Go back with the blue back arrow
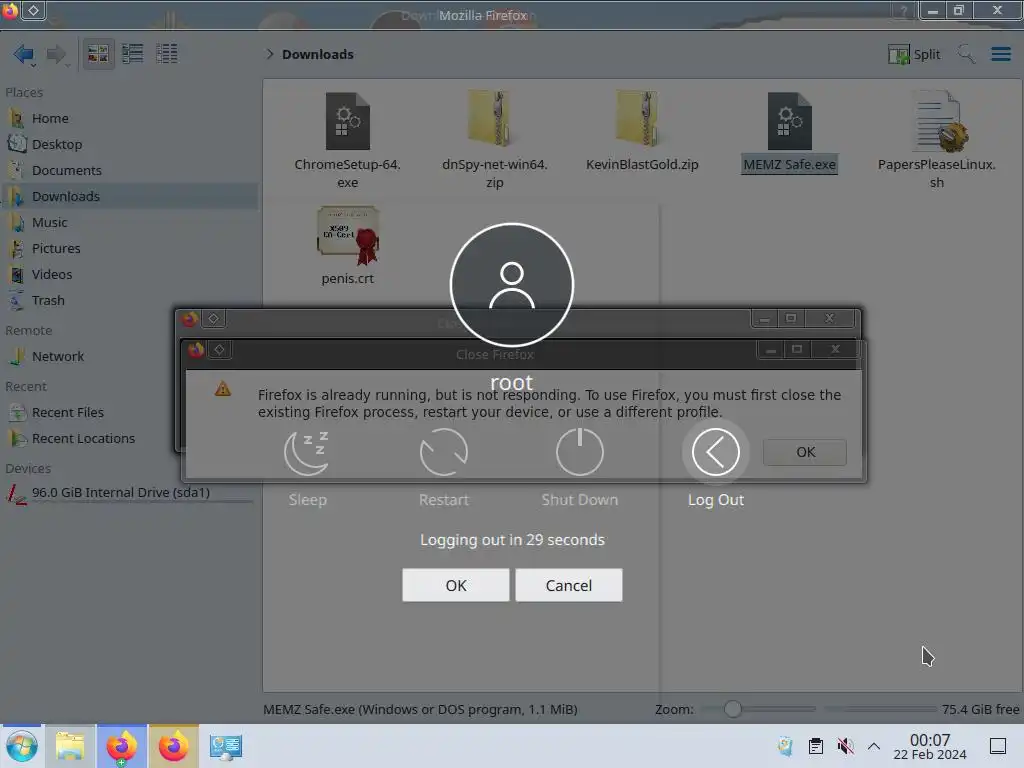 (24, 54)
